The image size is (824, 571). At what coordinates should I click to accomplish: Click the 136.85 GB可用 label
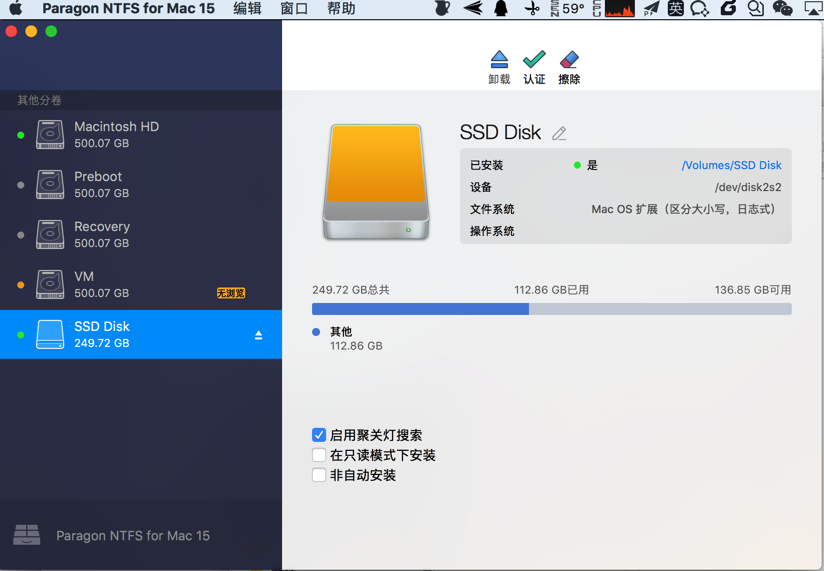(753, 290)
